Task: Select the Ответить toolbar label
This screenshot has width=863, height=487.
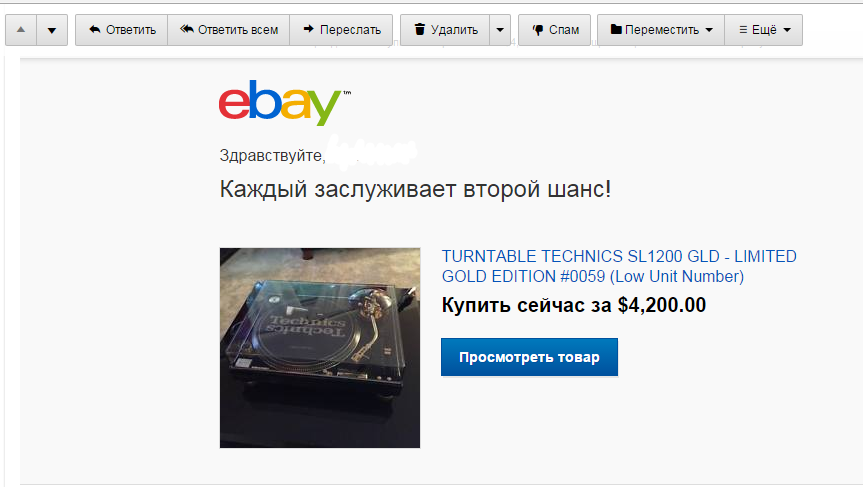Action: (131, 30)
